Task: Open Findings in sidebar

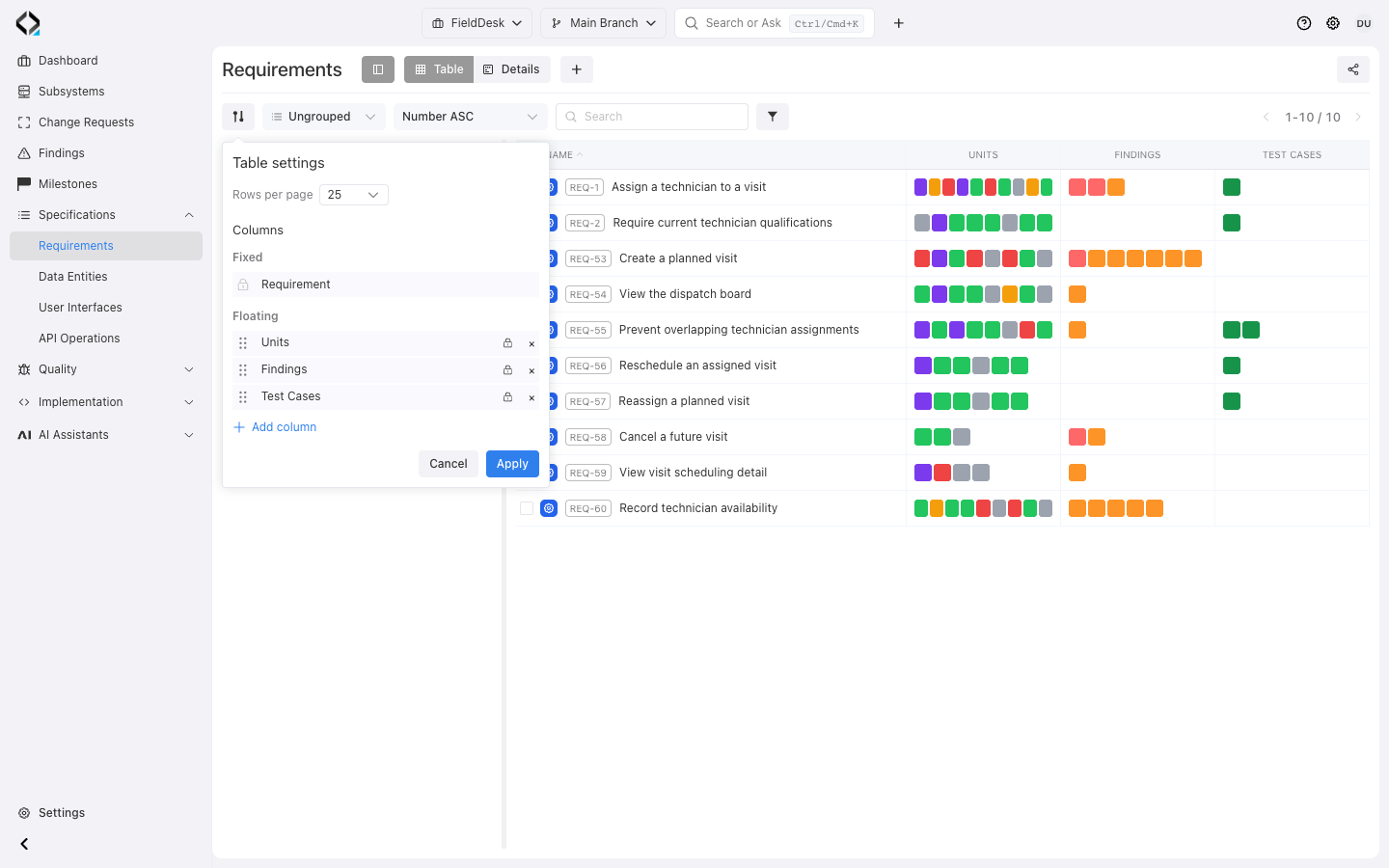Action: click(106, 153)
